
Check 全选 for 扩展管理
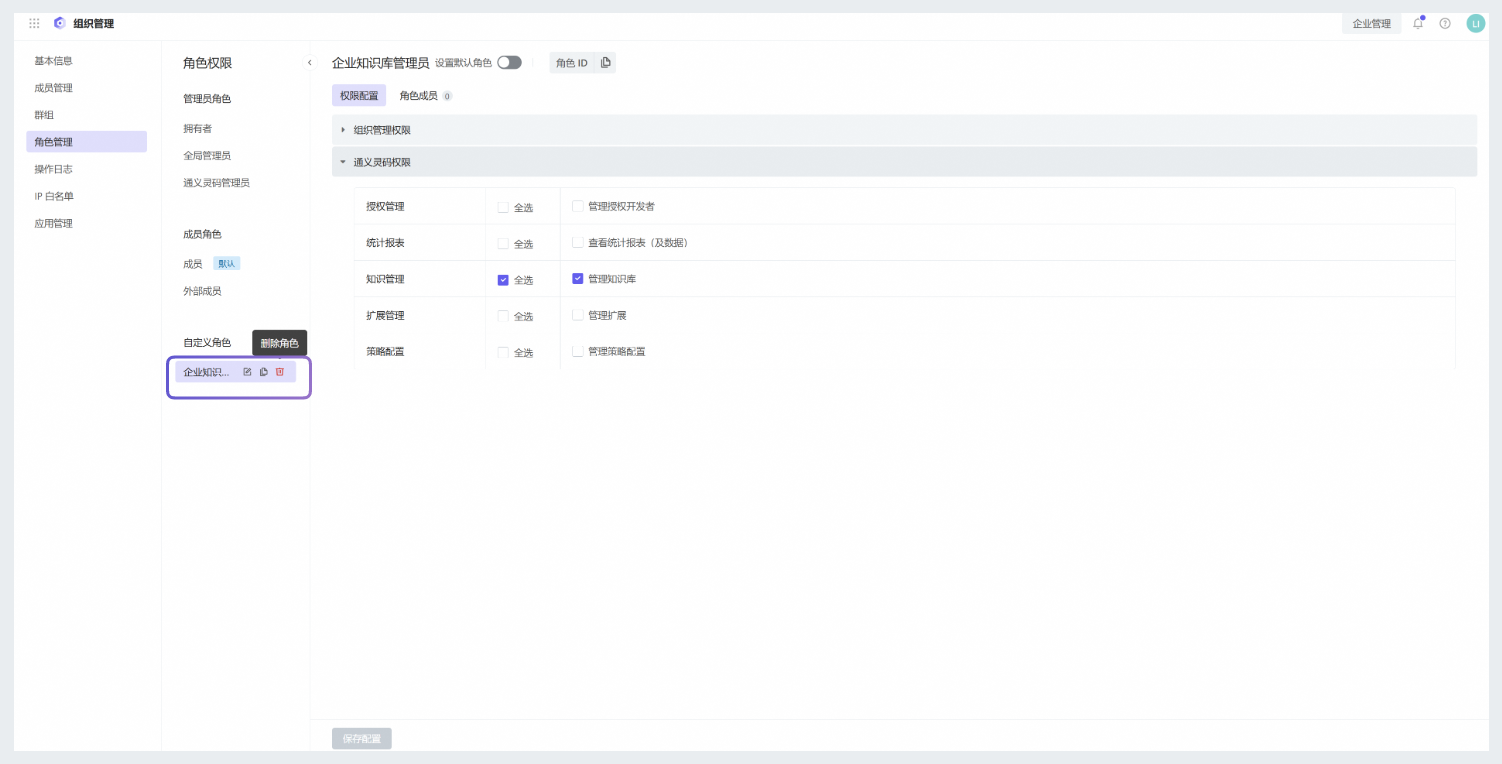(x=503, y=316)
